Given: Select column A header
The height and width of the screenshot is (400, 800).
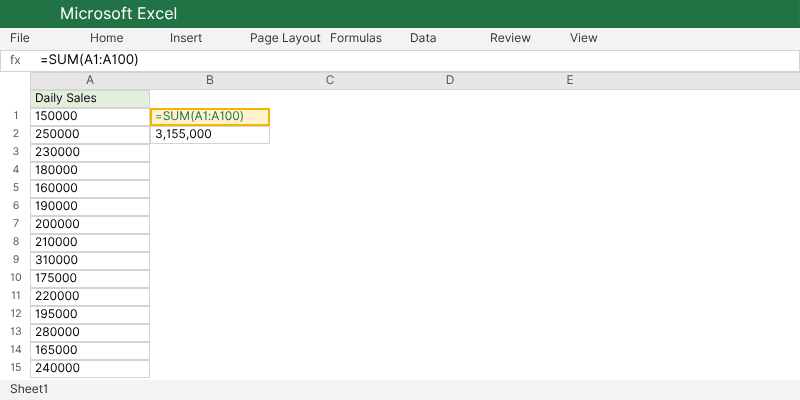Looking at the screenshot, I should pos(90,80).
